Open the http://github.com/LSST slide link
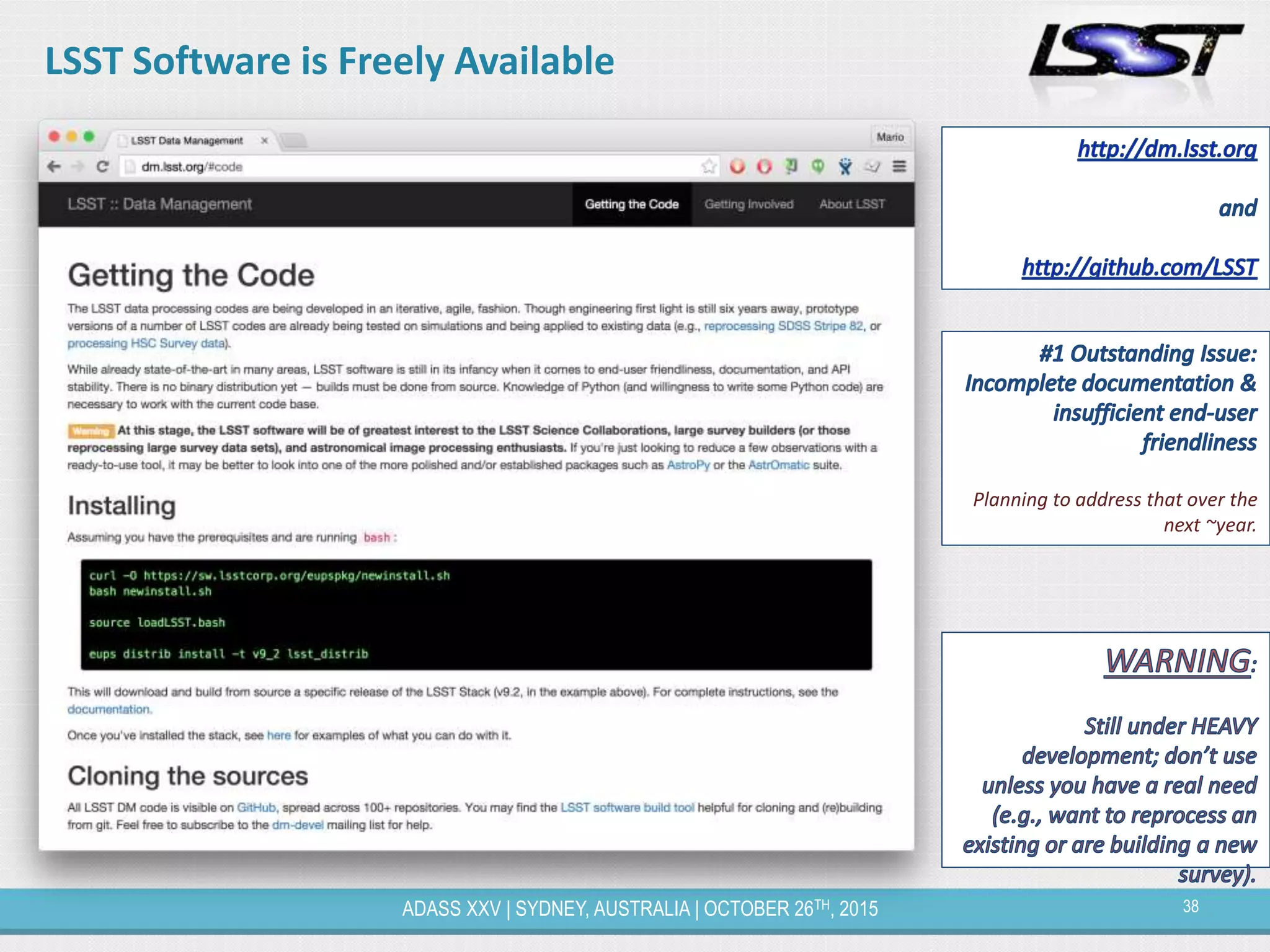 (x=1140, y=267)
